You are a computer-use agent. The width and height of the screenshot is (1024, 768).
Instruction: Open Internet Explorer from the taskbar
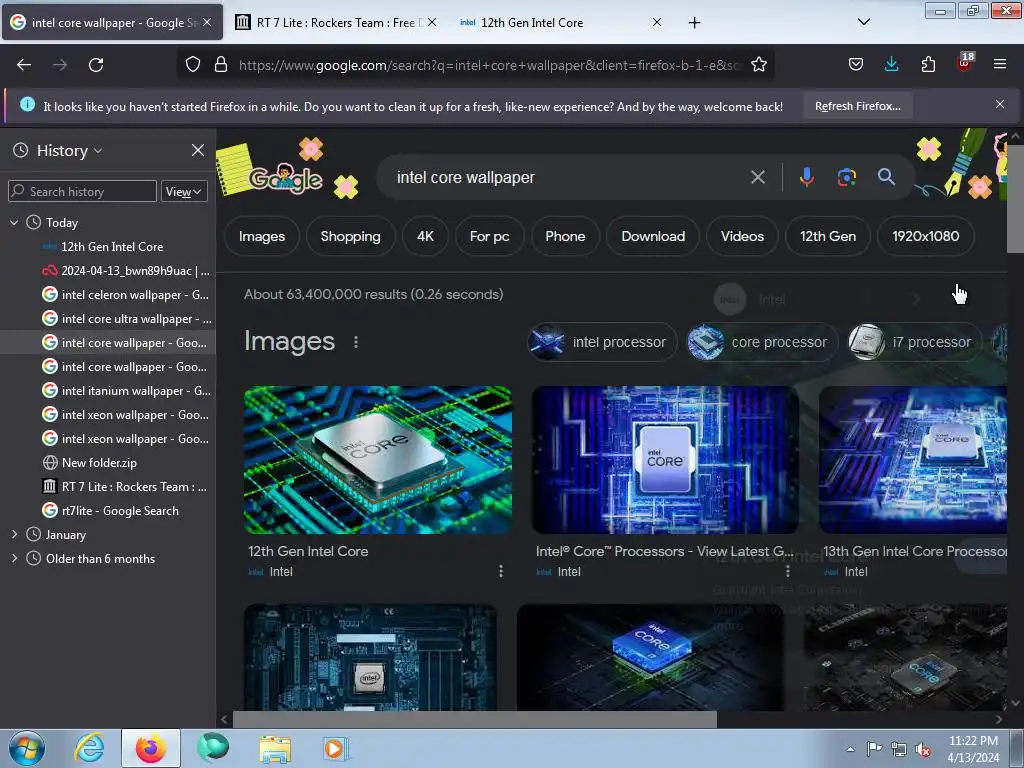[89, 748]
